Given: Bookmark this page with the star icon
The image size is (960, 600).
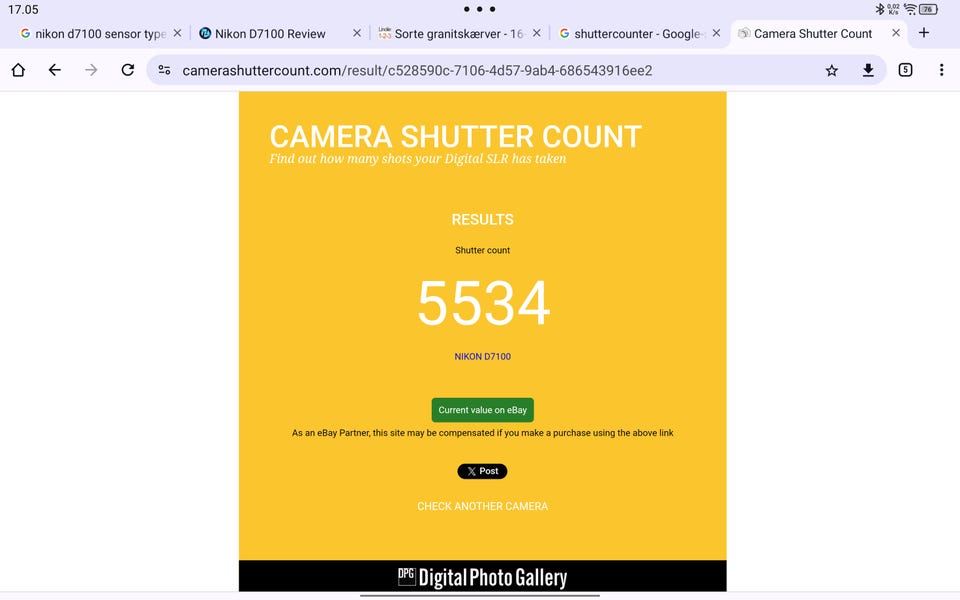Looking at the screenshot, I should click(831, 70).
